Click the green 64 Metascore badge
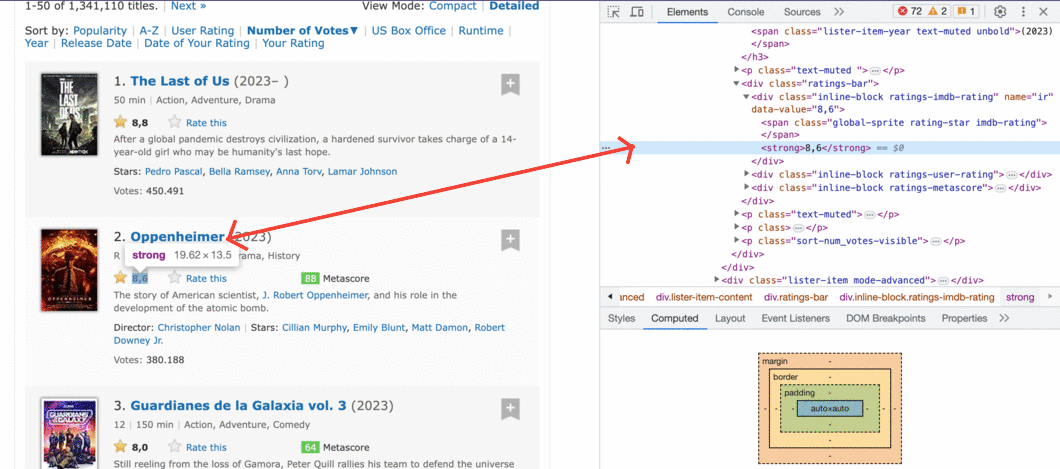This screenshot has width=1060, height=469. point(310,447)
